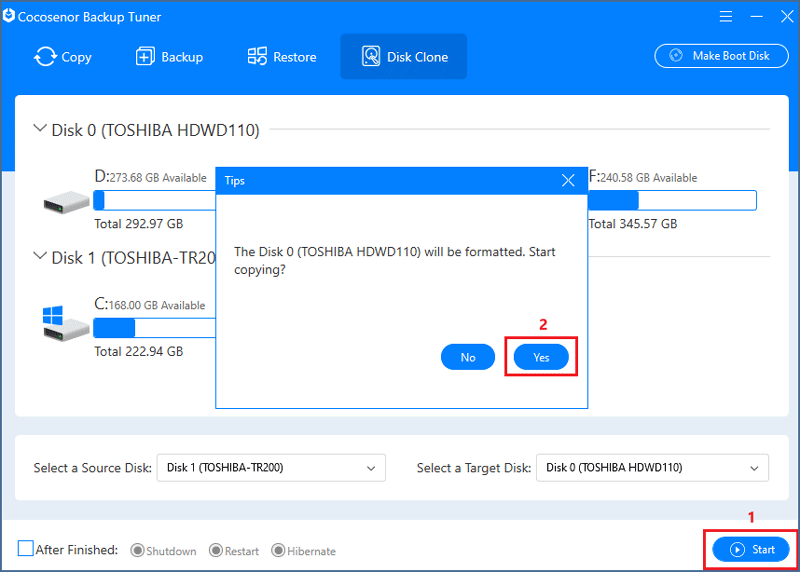
Task: Close the Tips dialog with X
Action: click(568, 180)
